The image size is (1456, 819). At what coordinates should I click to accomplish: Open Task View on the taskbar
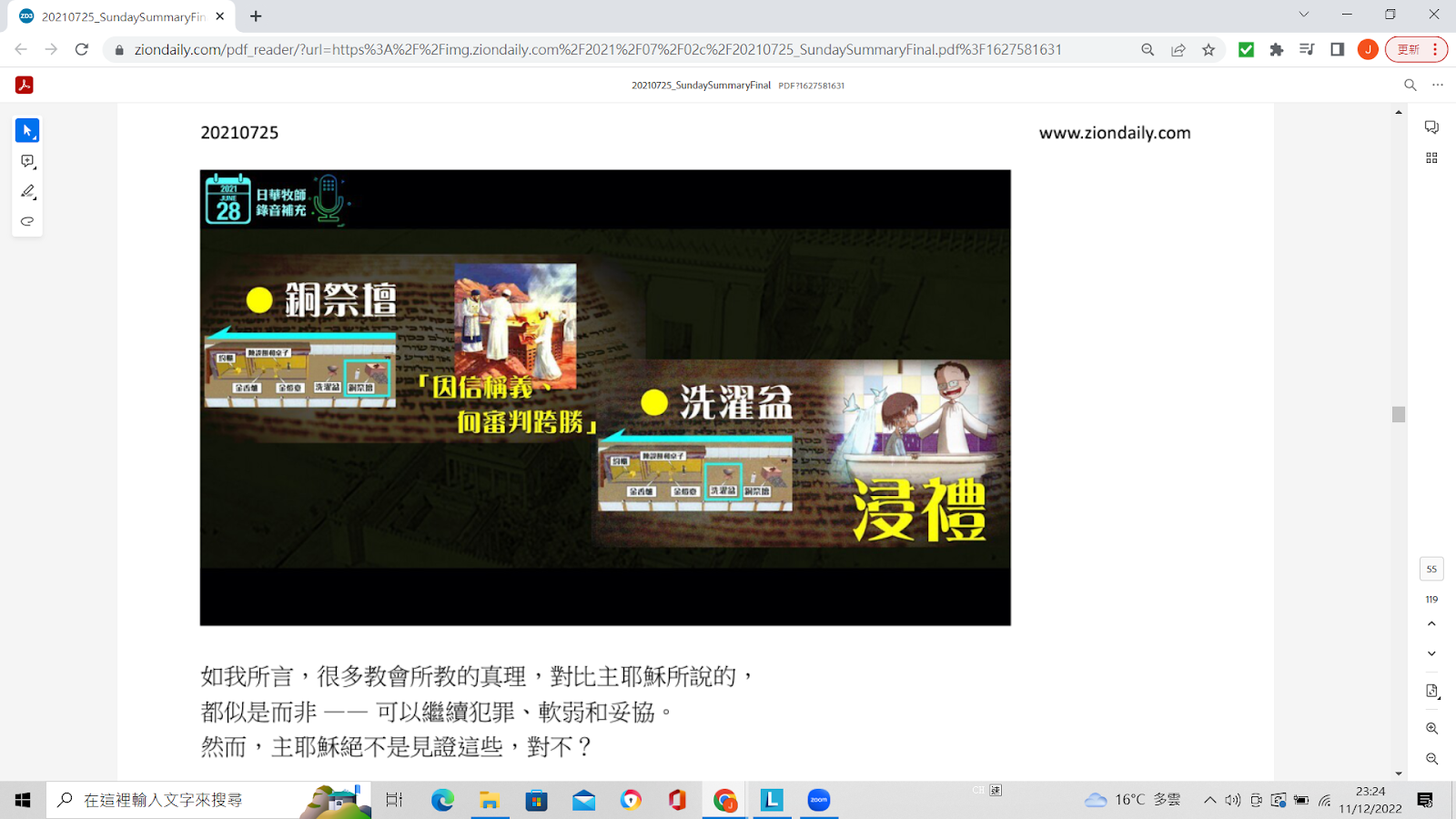click(x=394, y=800)
